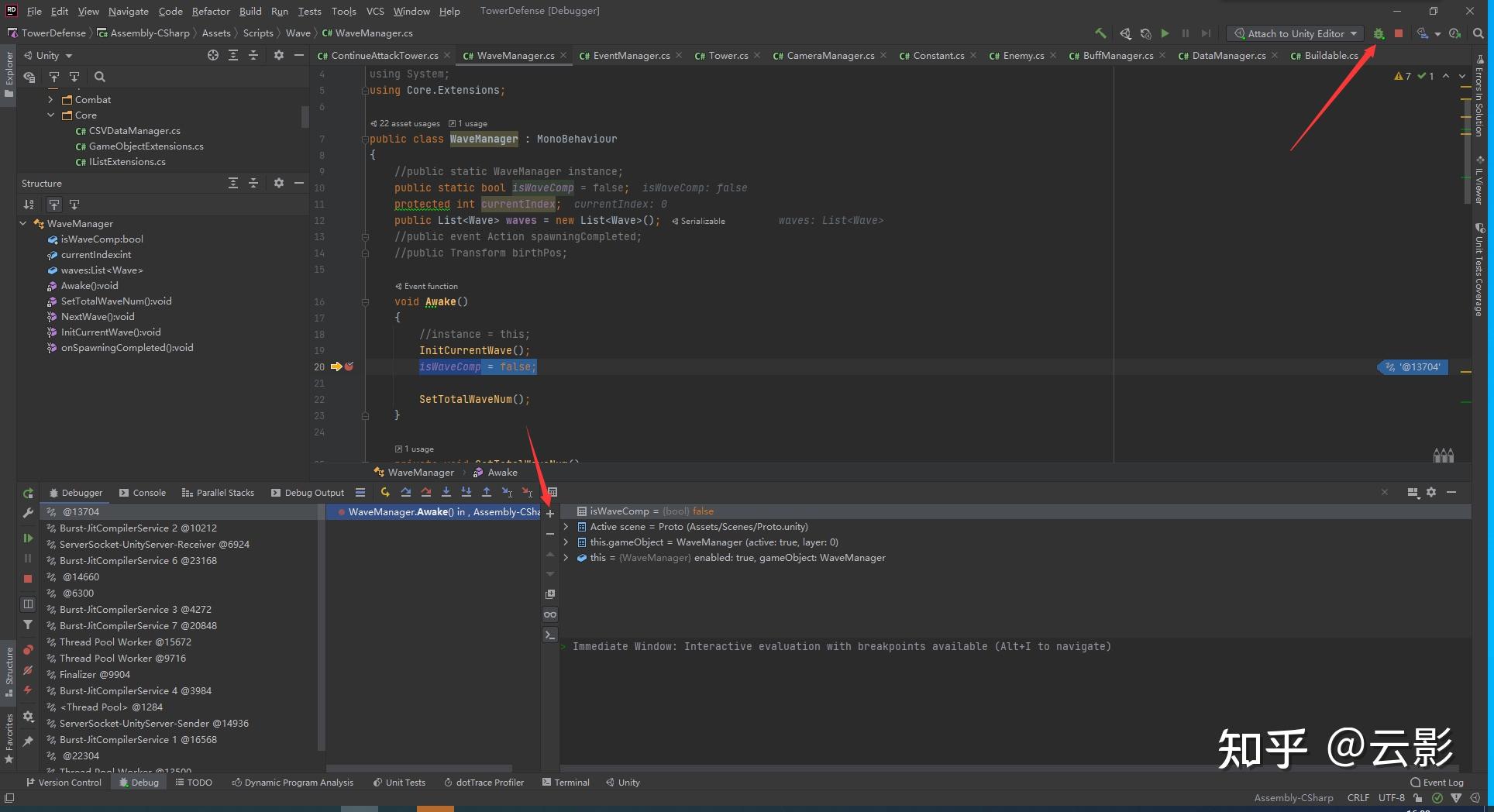Resume program using the green resume icon

(28, 538)
